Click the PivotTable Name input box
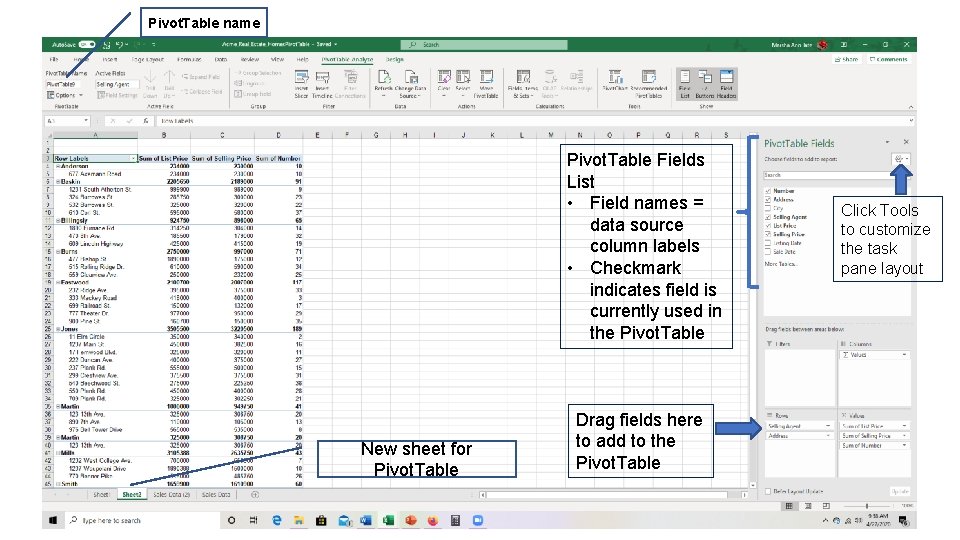 coord(63,84)
